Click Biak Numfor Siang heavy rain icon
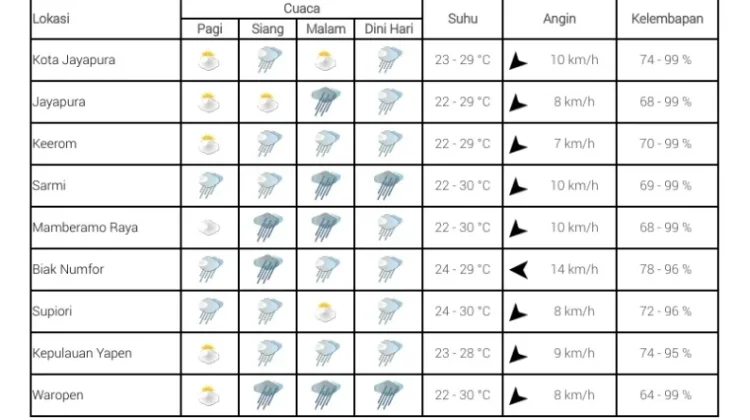This screenshot has width=750, height=420. pyautogui.click(x=268, y=269)
